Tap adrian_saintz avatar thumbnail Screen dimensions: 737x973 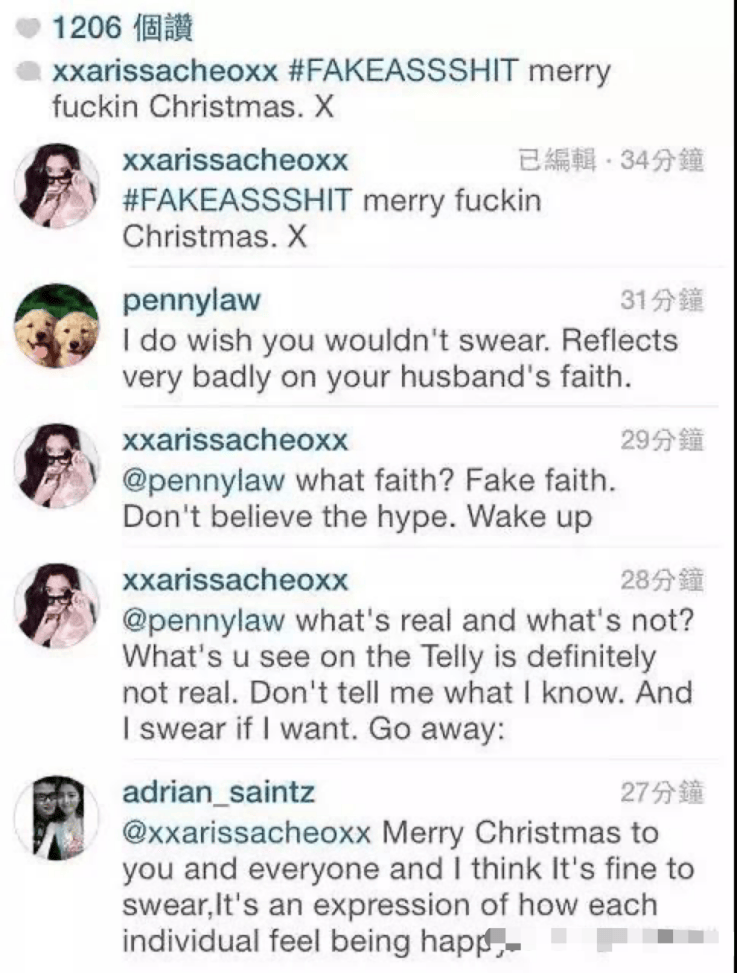click(x=56, y=818)
